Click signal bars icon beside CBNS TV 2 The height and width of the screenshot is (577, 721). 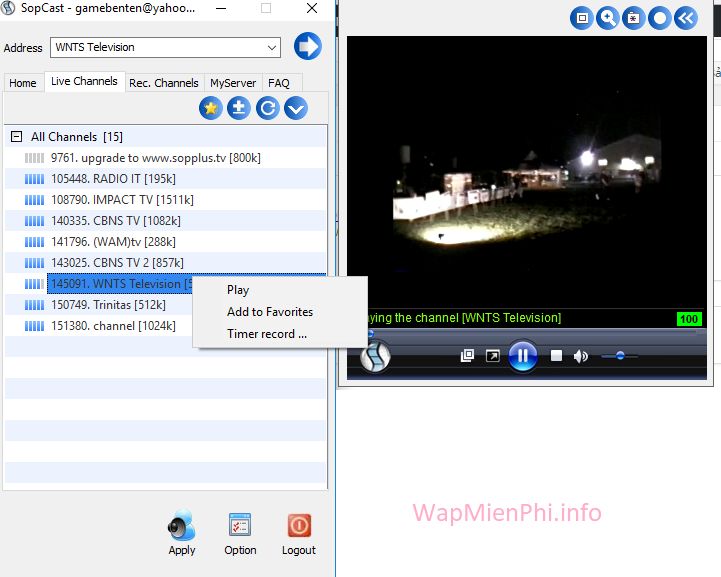click(x=34, y=263)
